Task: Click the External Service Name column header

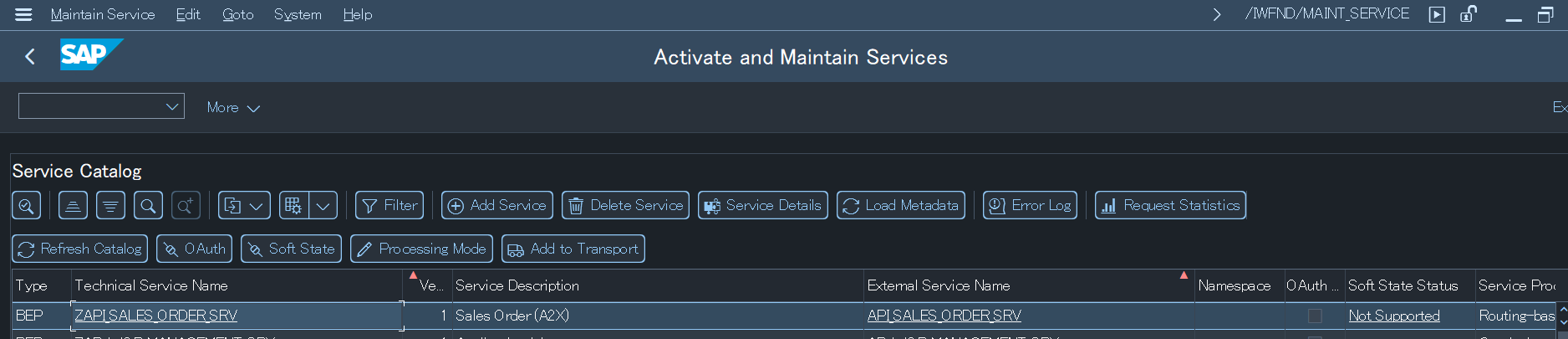Action: tap(1028, 285)
